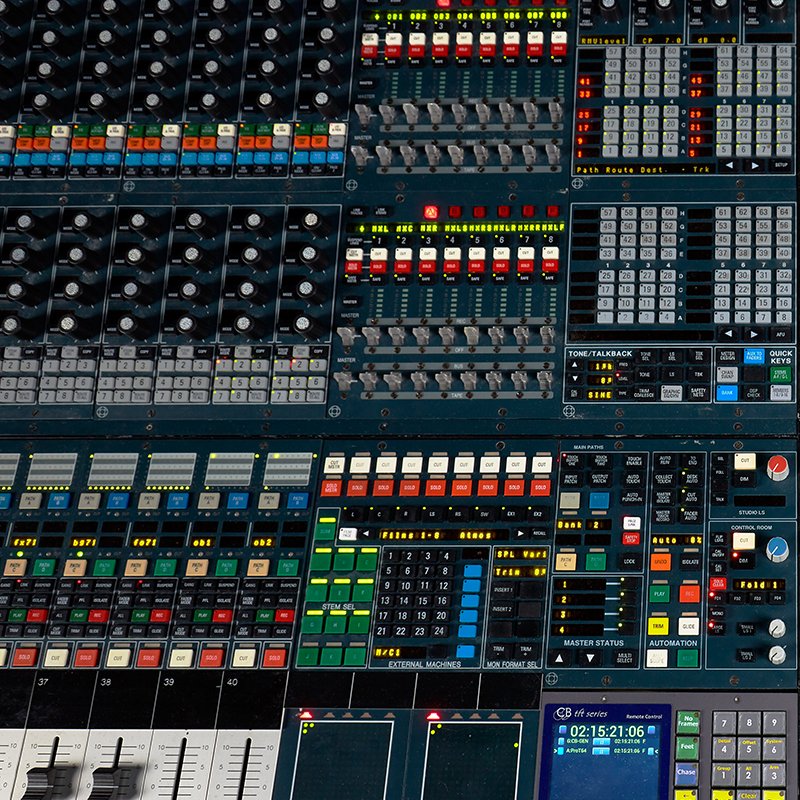This screenshot has height=800, width=800.
Task: Tap the timecode 02:15:21:06 on remote screen
Action: point(607,731)
